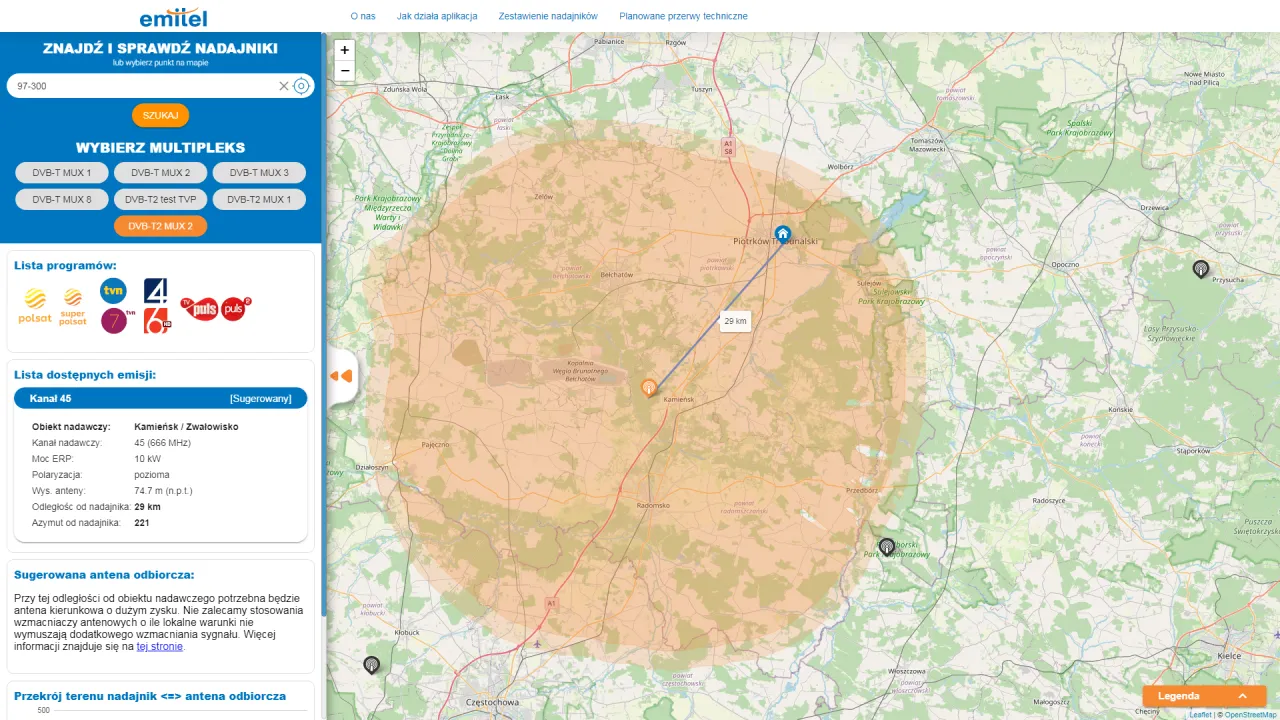The image size is (1280, 720).
Task: Click the geolocation crosshair in the search bar
Action: click(301, 86)
